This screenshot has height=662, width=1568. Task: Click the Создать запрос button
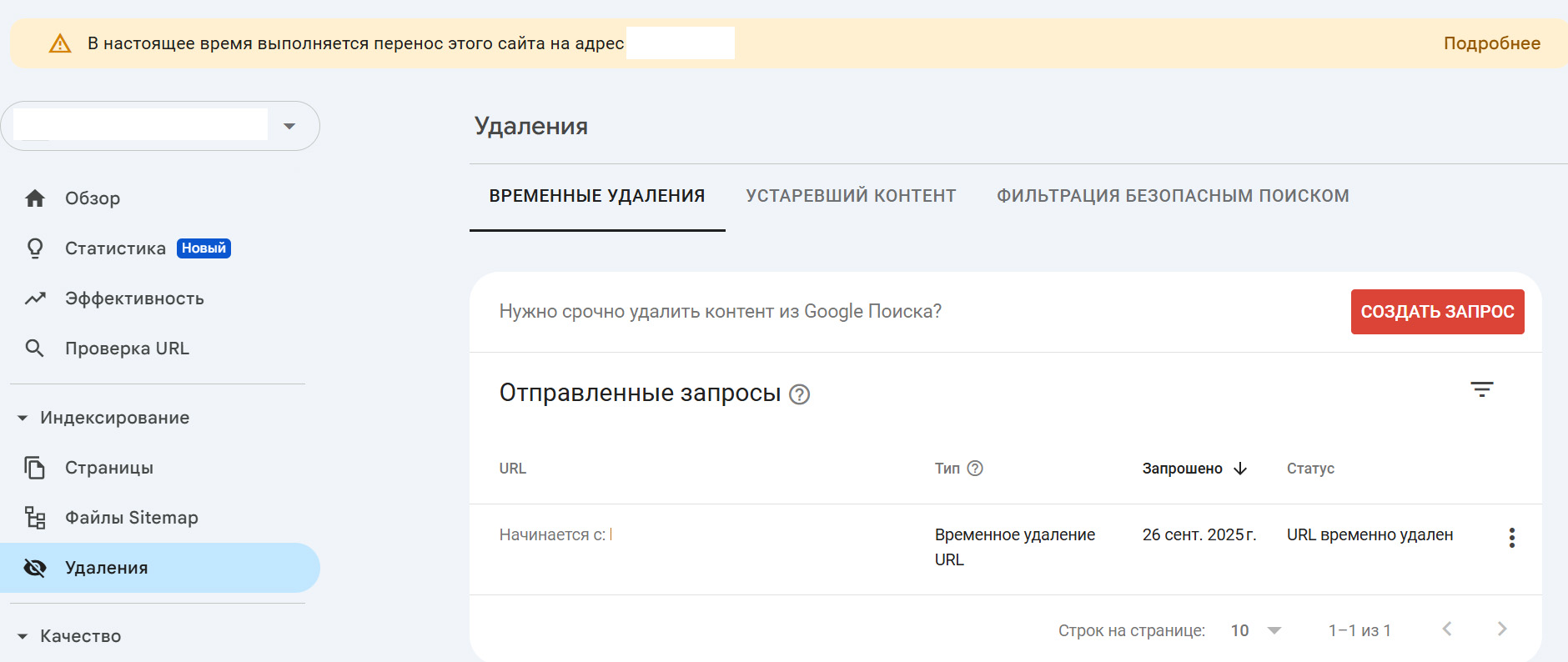coord(1436,312)
